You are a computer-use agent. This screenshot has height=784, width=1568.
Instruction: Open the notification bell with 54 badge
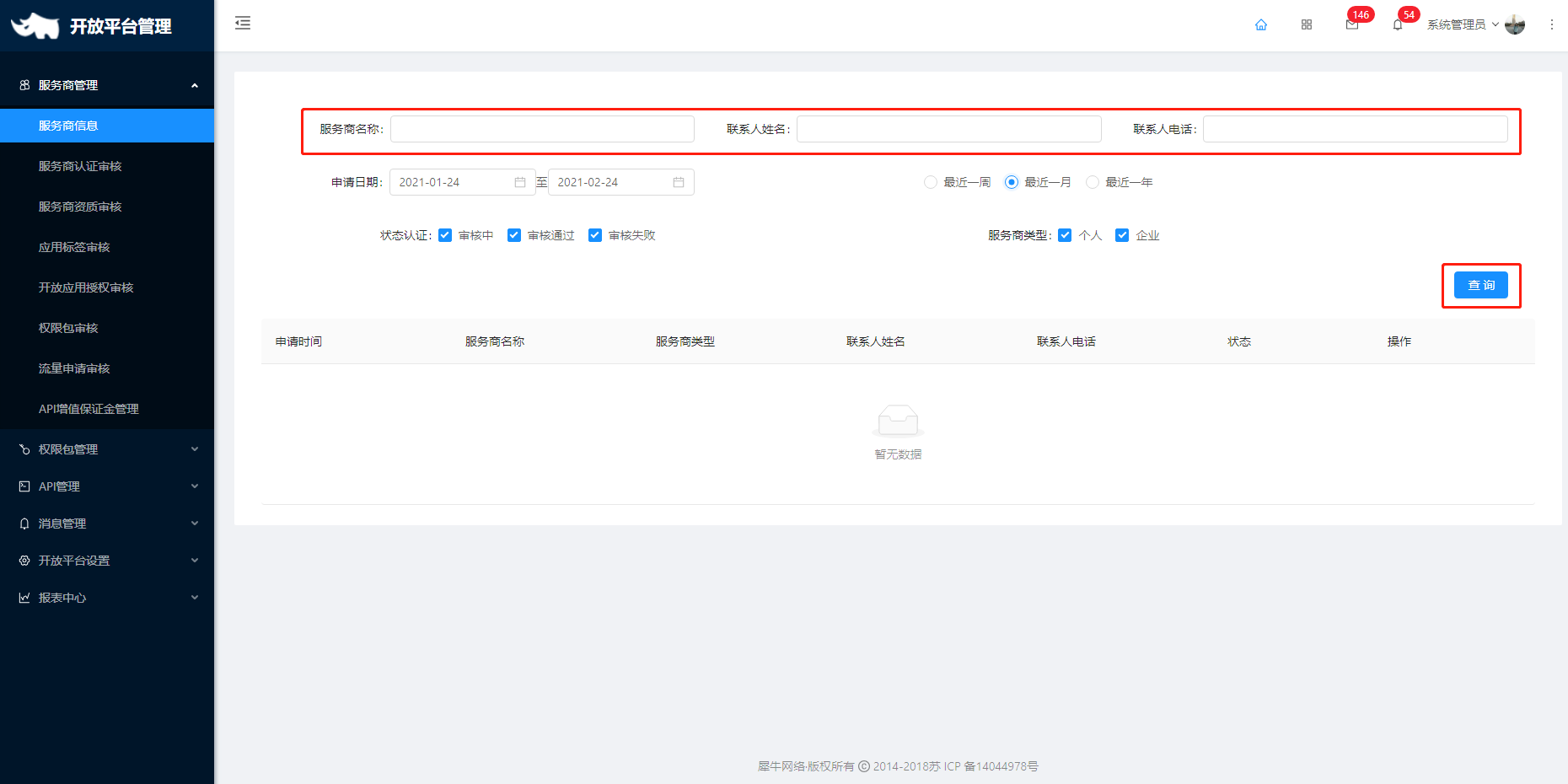pyautogui.click(x=1398, y=24)
